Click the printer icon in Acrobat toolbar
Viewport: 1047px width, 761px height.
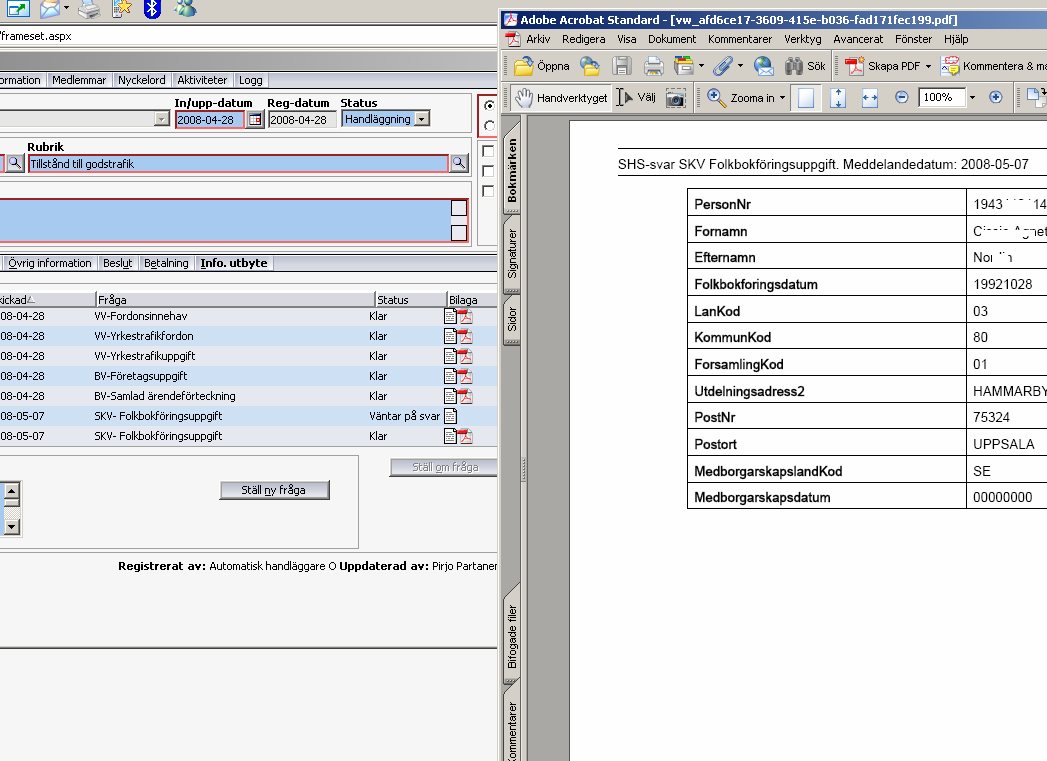pyautogui.click(x=653, y=65)
